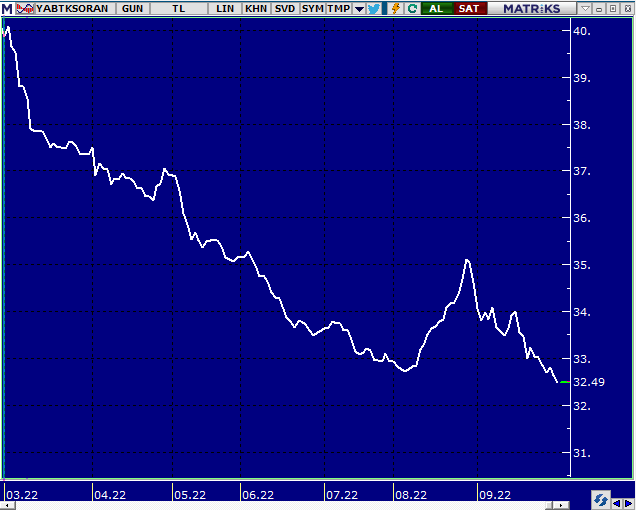Click the Matriks M logo icon
Viewport: 636px width, 510px height.
(x=7, y=9)
